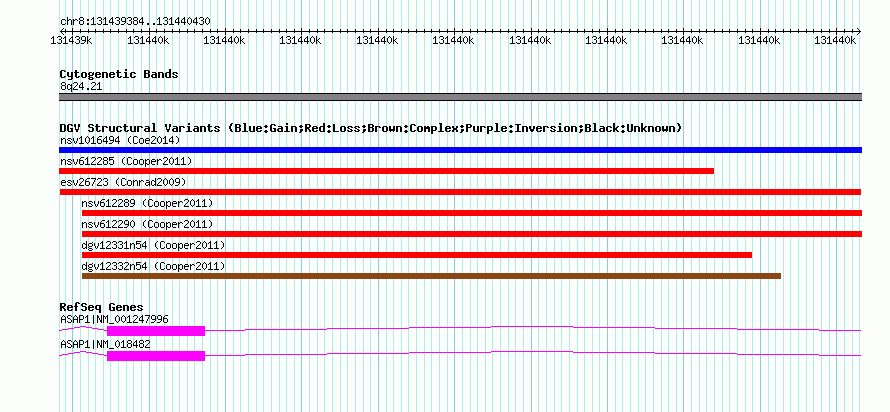890x412 pixels.
Task: Click the DGV Structural Variants track heading
Action: click(x=370, y=128)
